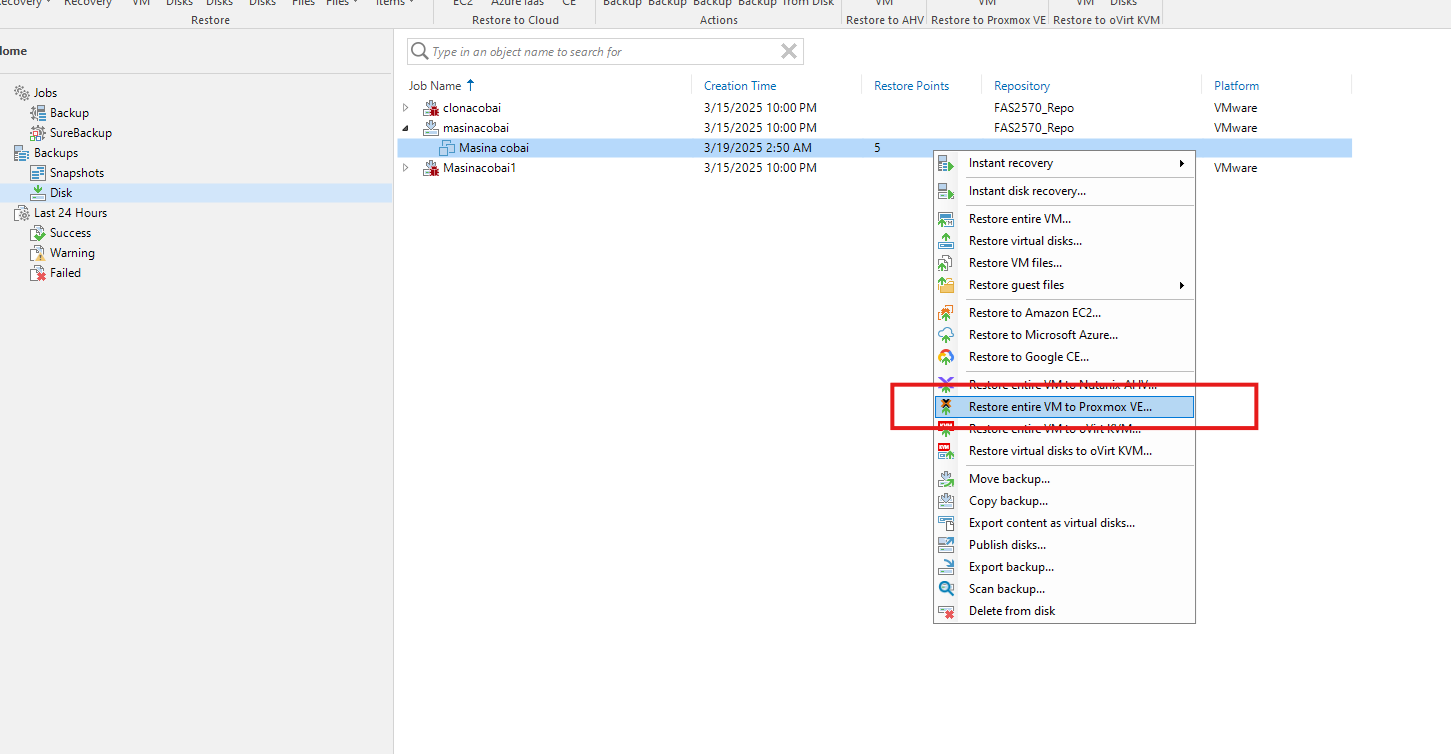Image resolution: width=1451 pixels, height=754 pixels.
Task: Select the Backups node in tree
Action: [56, 153]
